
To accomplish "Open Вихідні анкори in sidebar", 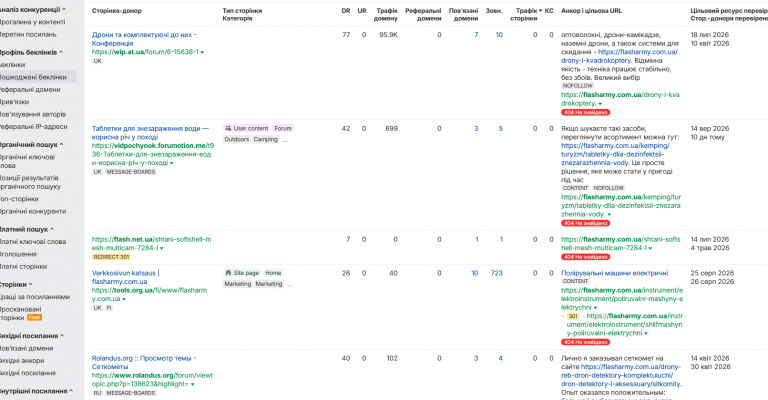I will (x=22, y=361).
